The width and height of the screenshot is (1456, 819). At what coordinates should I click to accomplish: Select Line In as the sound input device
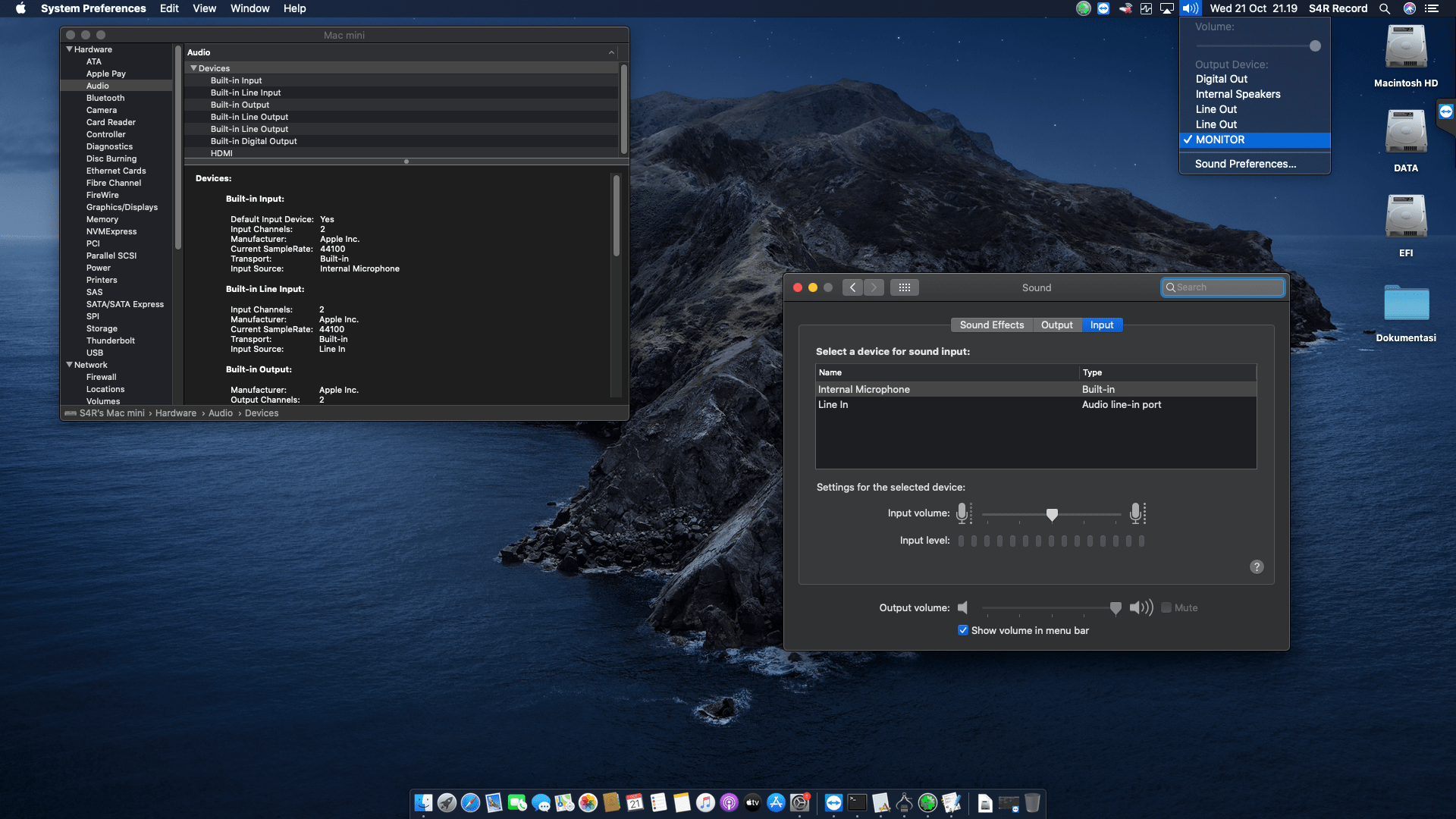pos(833,404)
